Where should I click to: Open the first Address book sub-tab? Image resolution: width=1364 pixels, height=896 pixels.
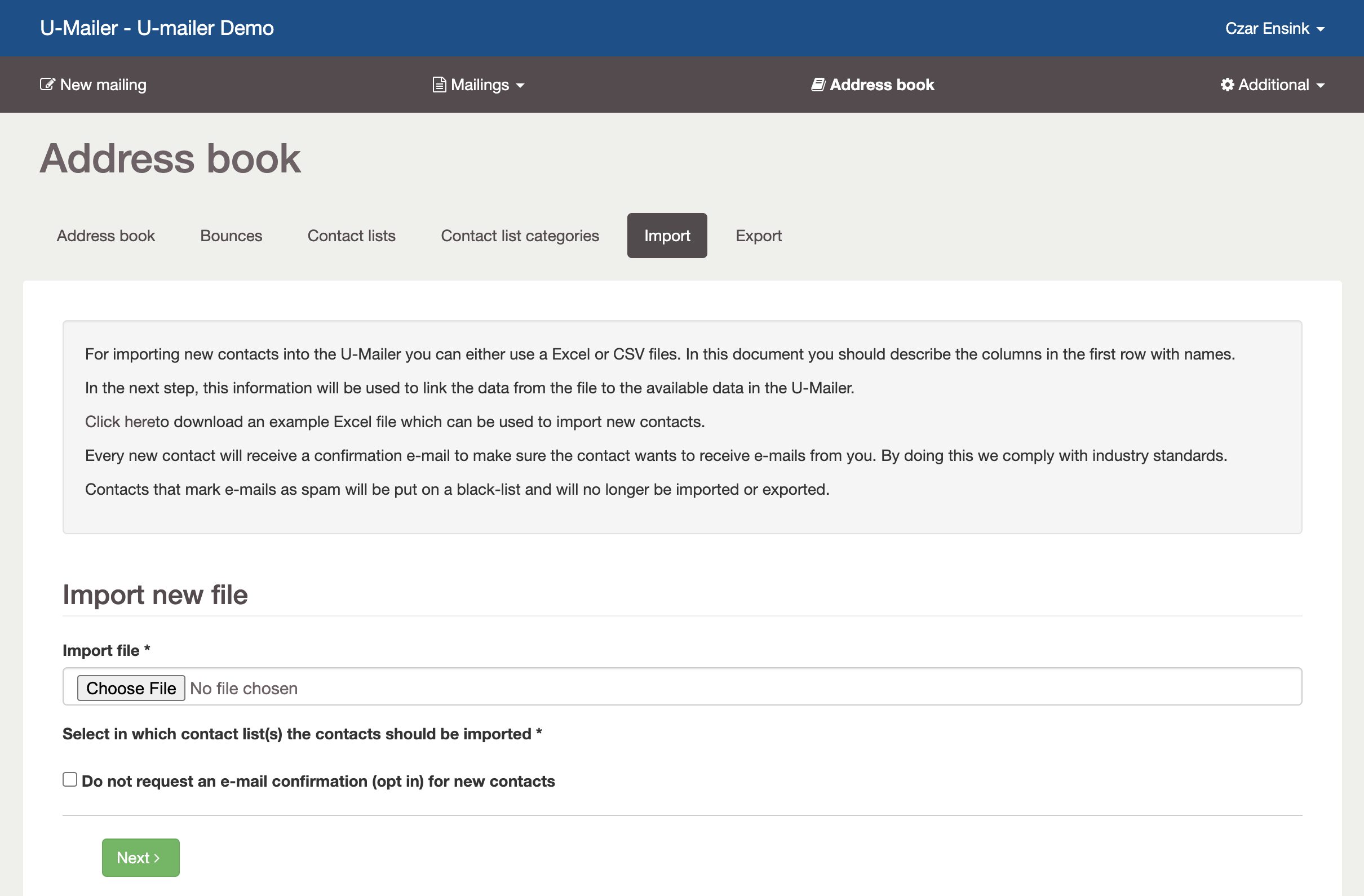105,236
